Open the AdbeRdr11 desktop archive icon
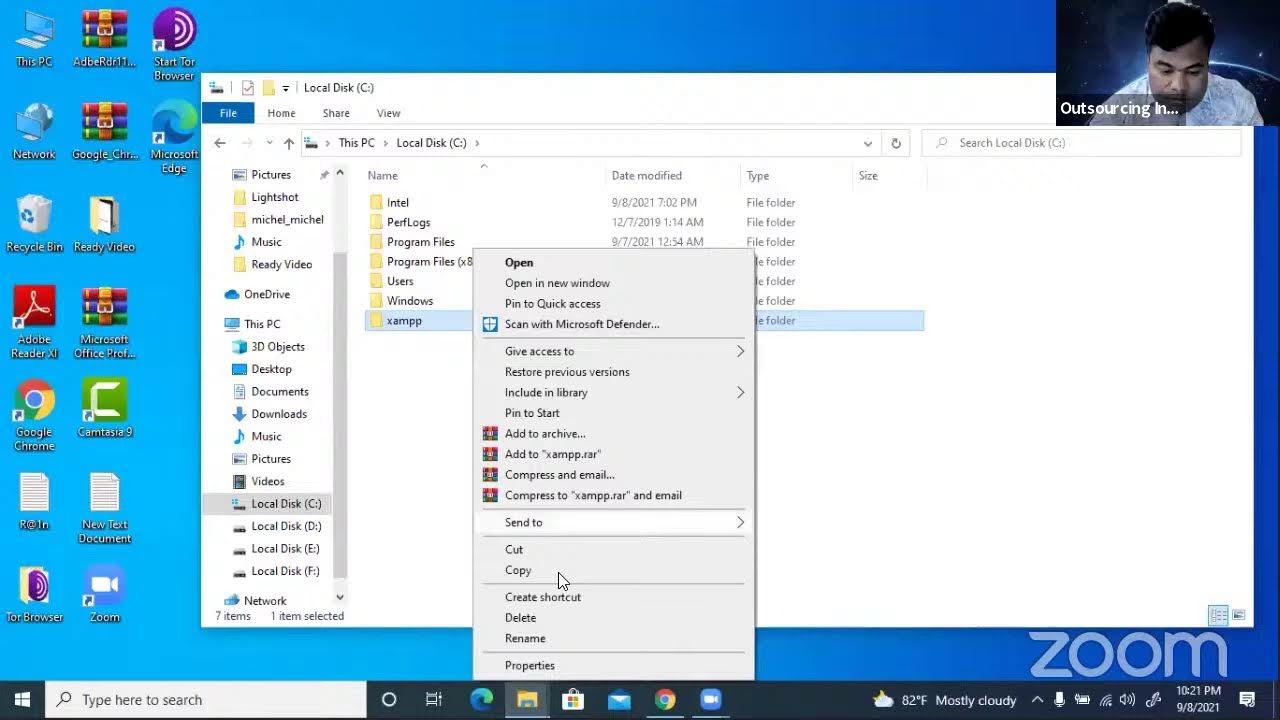1280x720 pixels. (104, 38)
